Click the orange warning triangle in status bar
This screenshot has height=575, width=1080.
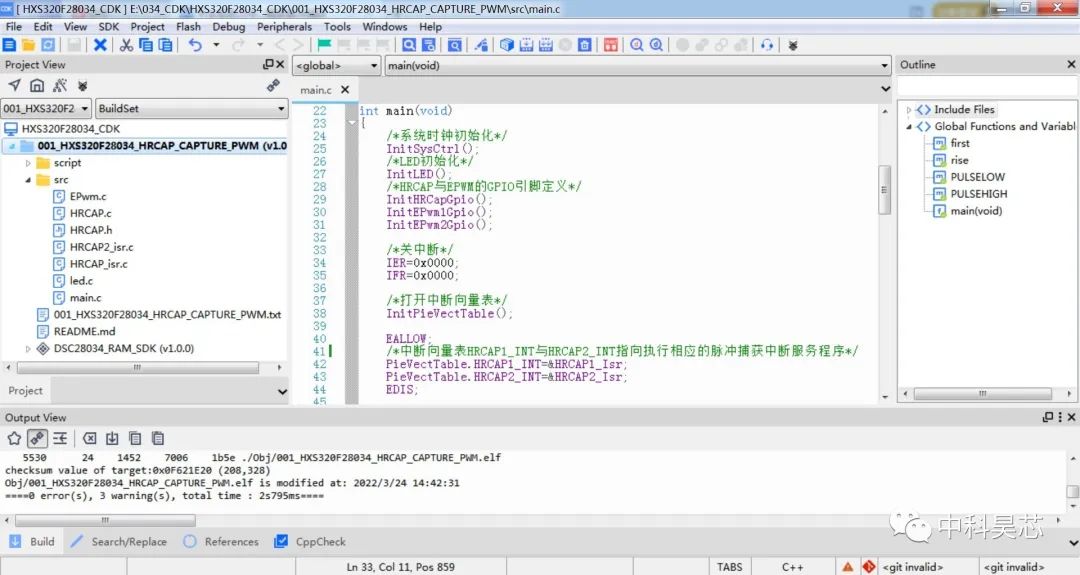(x=848, y=567)
